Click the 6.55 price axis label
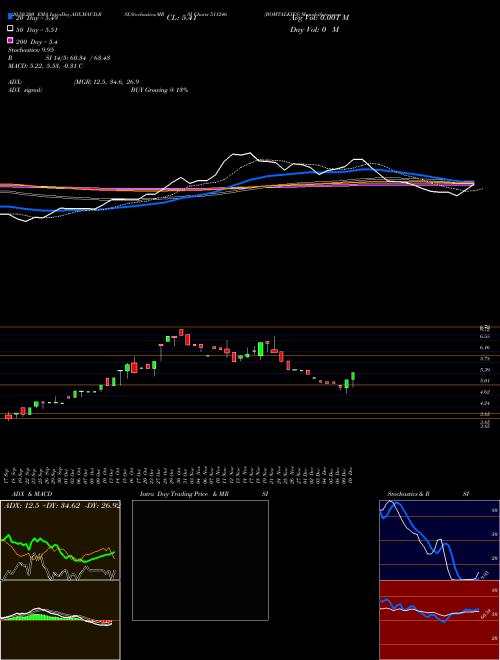500x660 pixels. coord(484,336)
